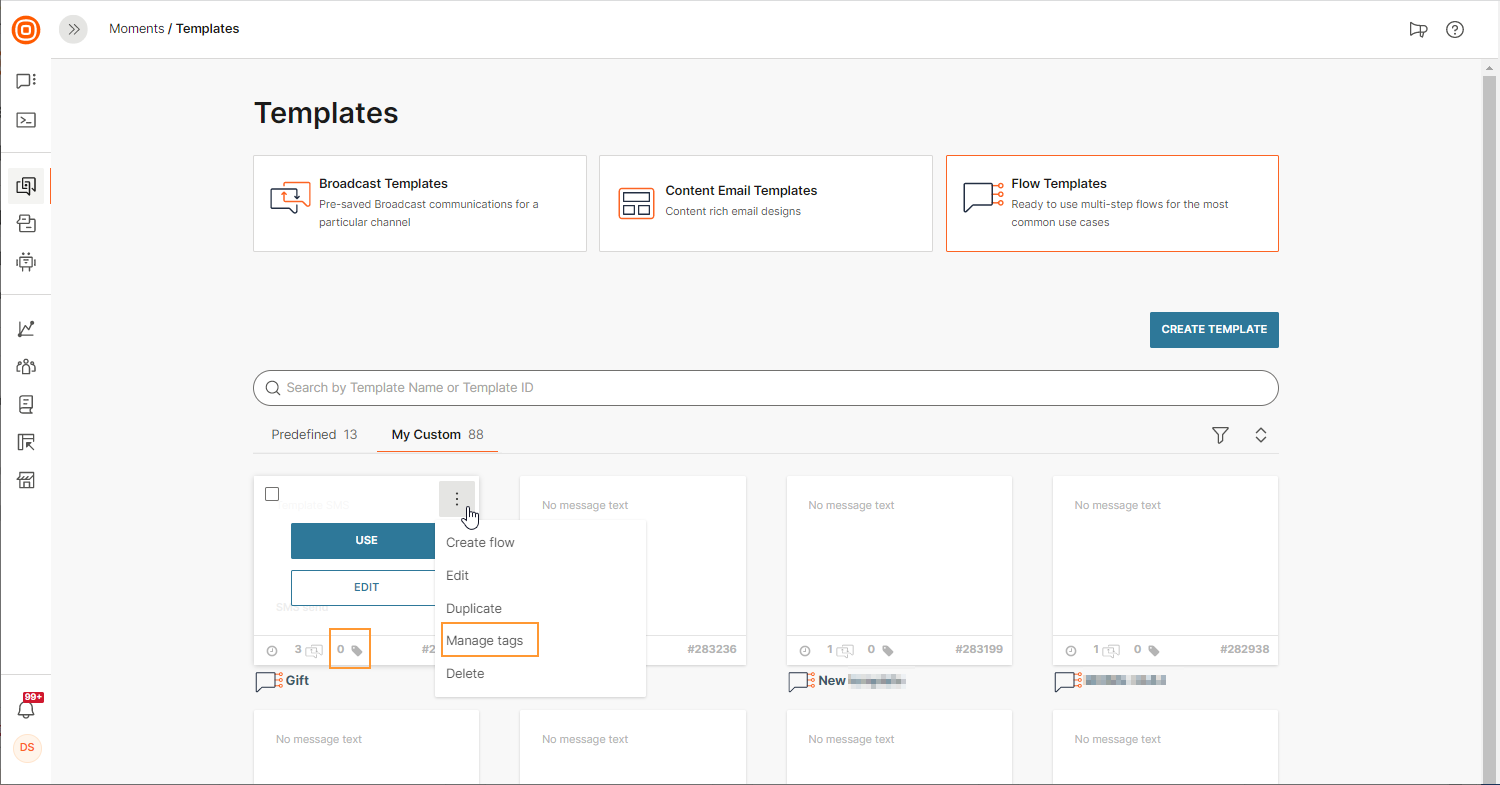
Task: Open the announcements megaphone icon
Action: coord(1417,29)
